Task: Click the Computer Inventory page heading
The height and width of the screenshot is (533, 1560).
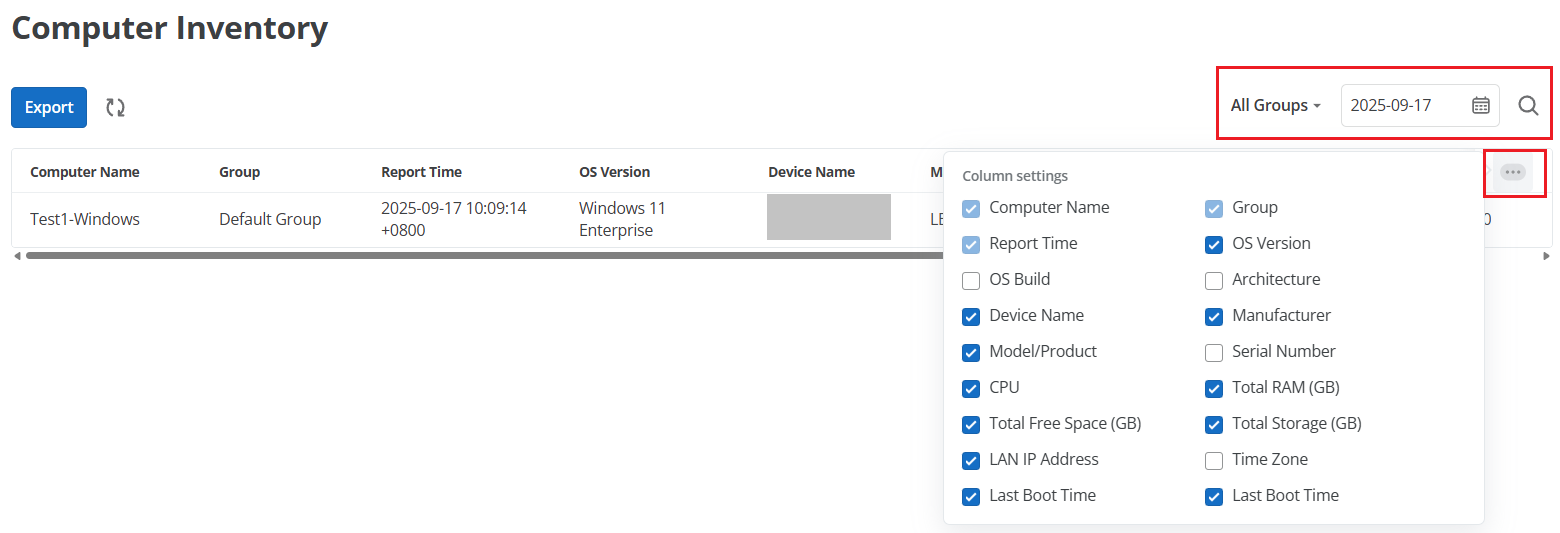Action: coord(170,27)
